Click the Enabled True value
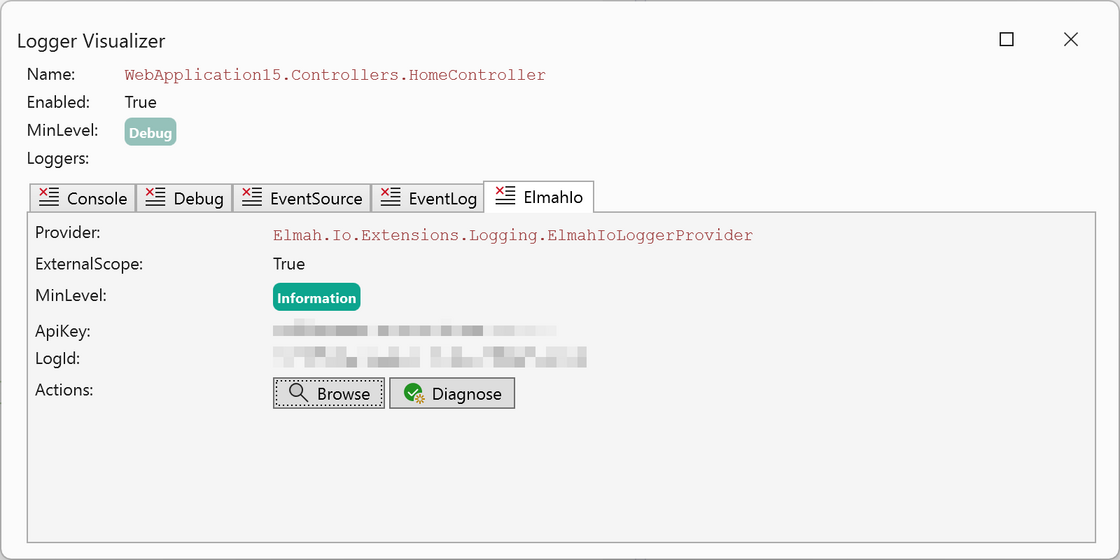This screenshot has width=1120, height=560. [141, 102]
